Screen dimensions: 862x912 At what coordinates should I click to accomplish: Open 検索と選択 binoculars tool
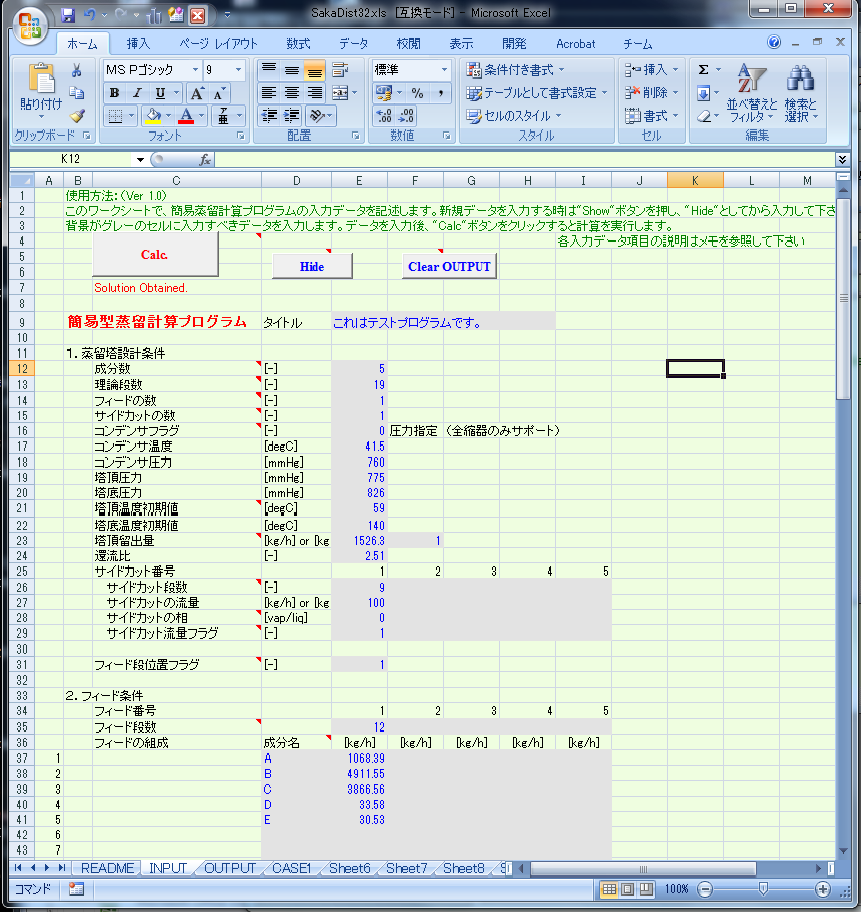click(801, 93)
